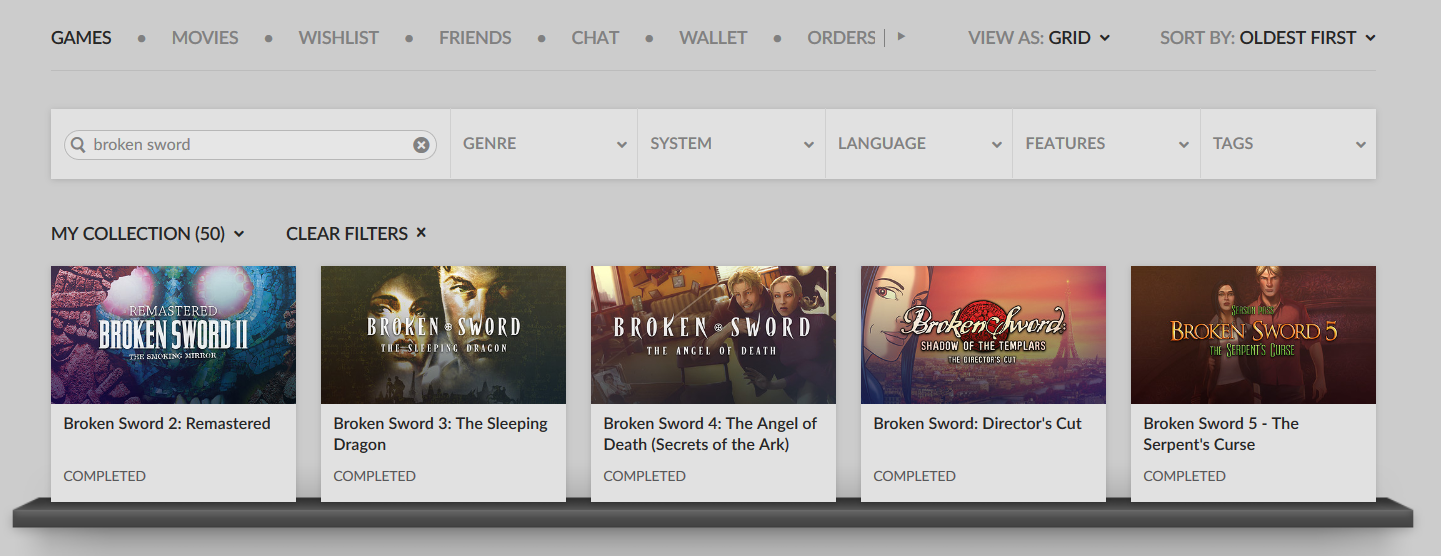Screen dimensions: 1441x556
Task: Click COMPLETED under Broken Sword 5
Action: 1185,476
